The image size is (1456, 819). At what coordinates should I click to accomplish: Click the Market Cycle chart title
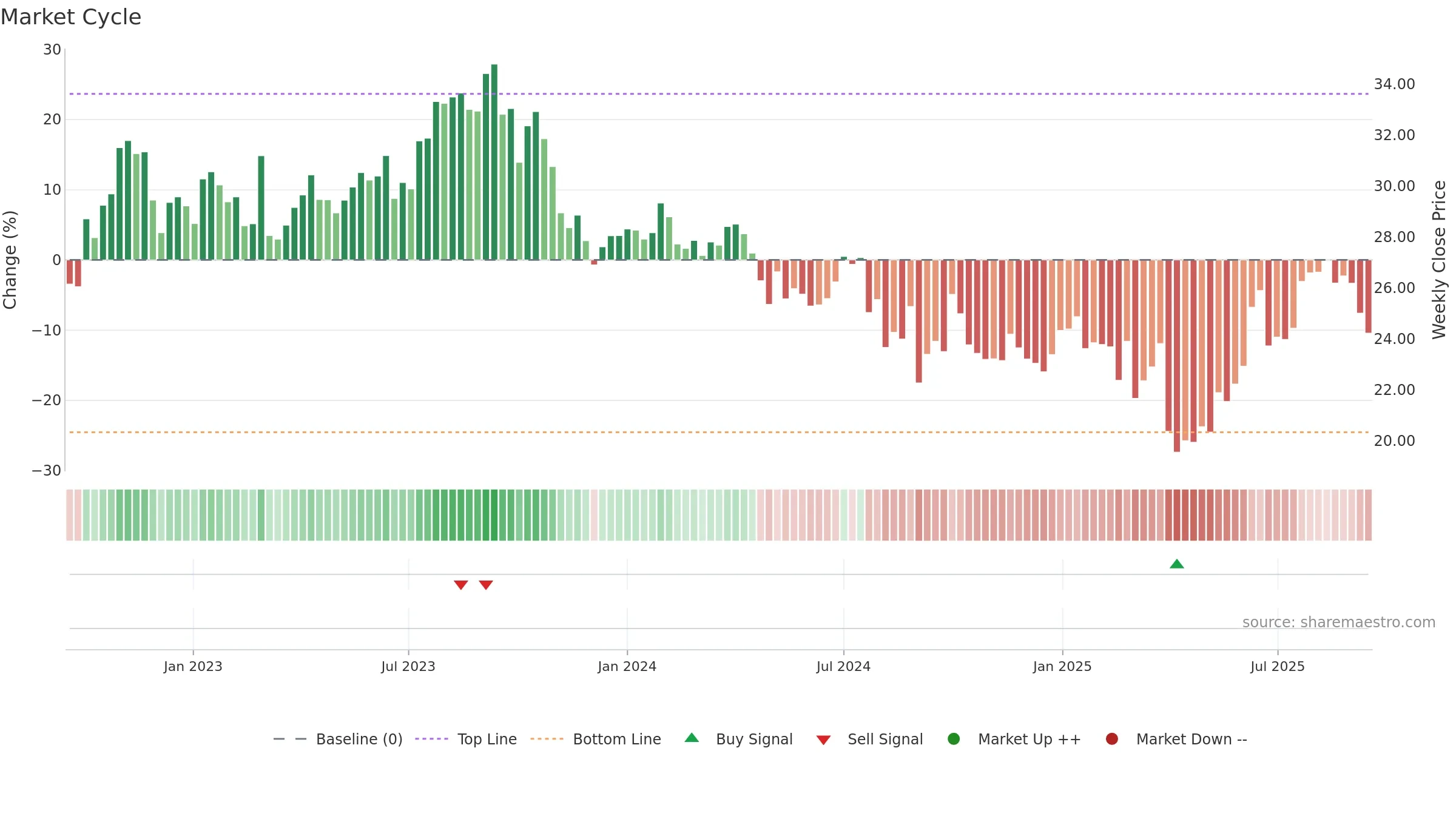click(71, 17)
